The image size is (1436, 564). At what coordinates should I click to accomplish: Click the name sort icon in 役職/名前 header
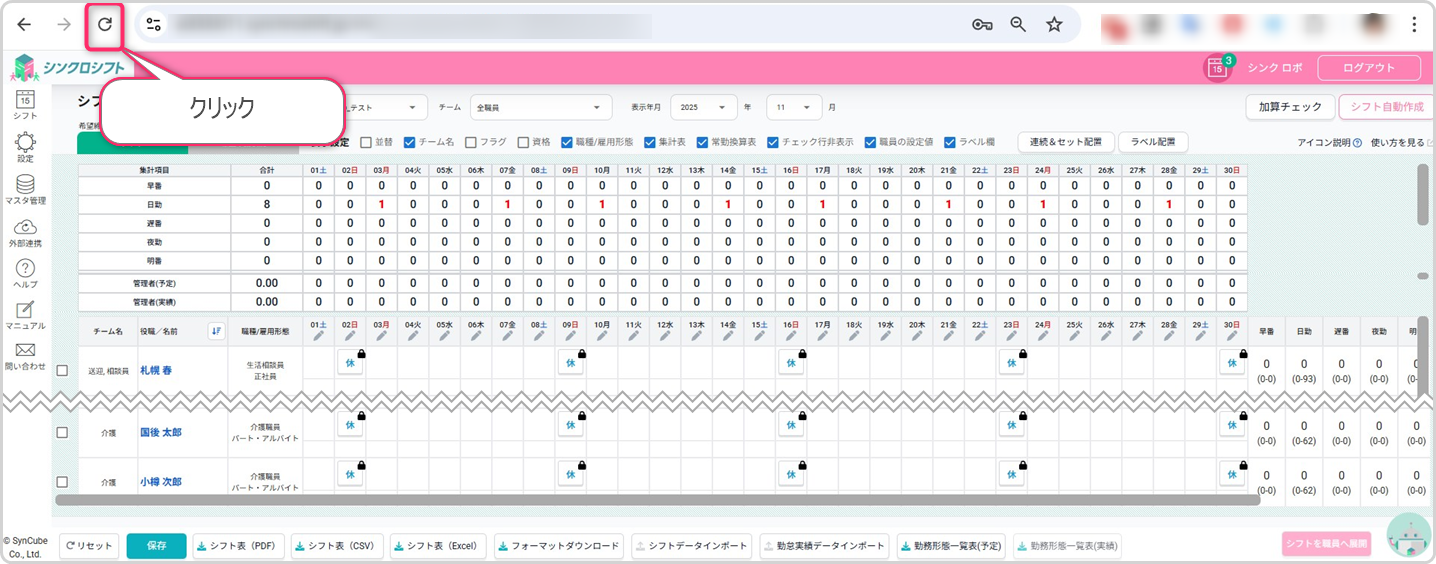[x=216, y=331]
